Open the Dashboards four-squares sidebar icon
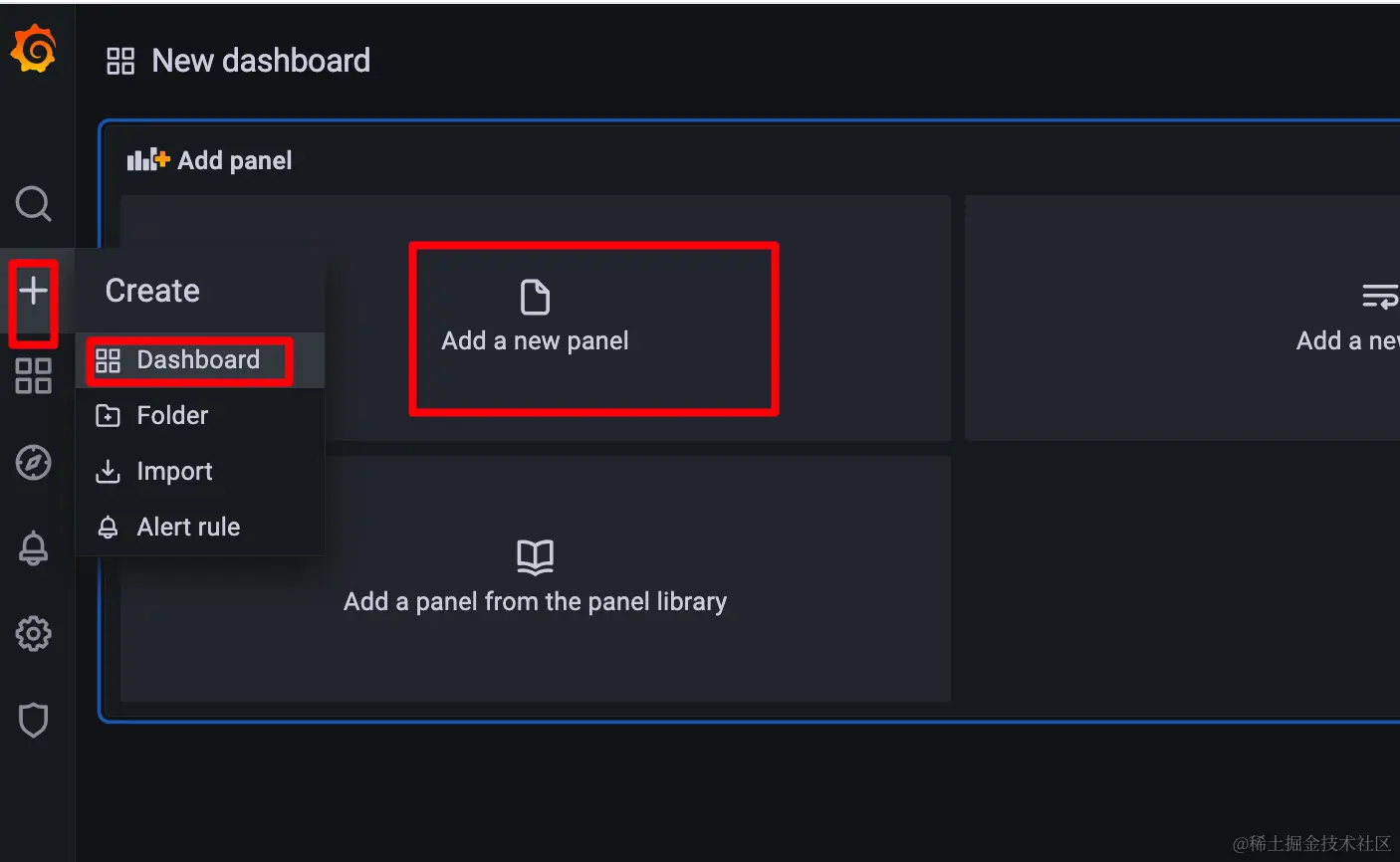 [x=33, y=376]
